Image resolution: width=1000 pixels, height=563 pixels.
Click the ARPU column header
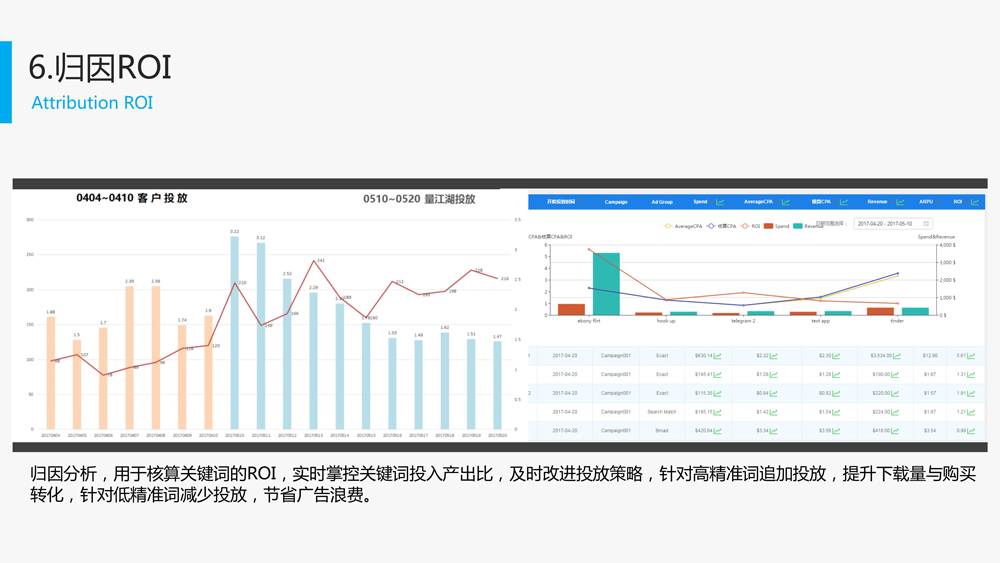[926, 202]
